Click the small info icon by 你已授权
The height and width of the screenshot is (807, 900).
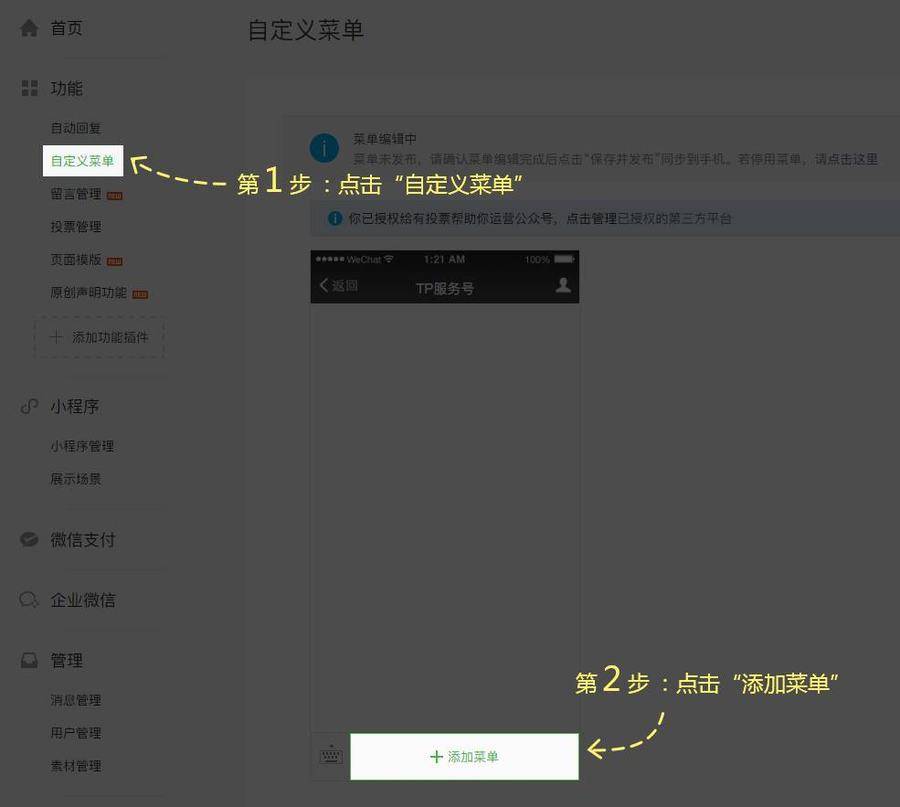[335, 218]
